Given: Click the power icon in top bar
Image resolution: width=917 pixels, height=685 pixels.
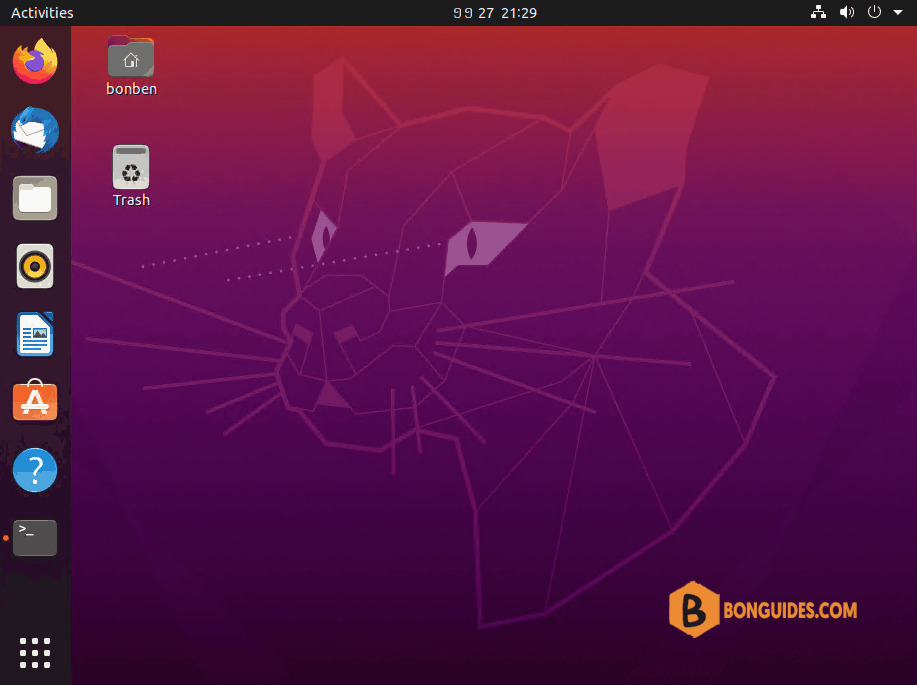Looking at the screenshot, I should (x=874, y=12).
